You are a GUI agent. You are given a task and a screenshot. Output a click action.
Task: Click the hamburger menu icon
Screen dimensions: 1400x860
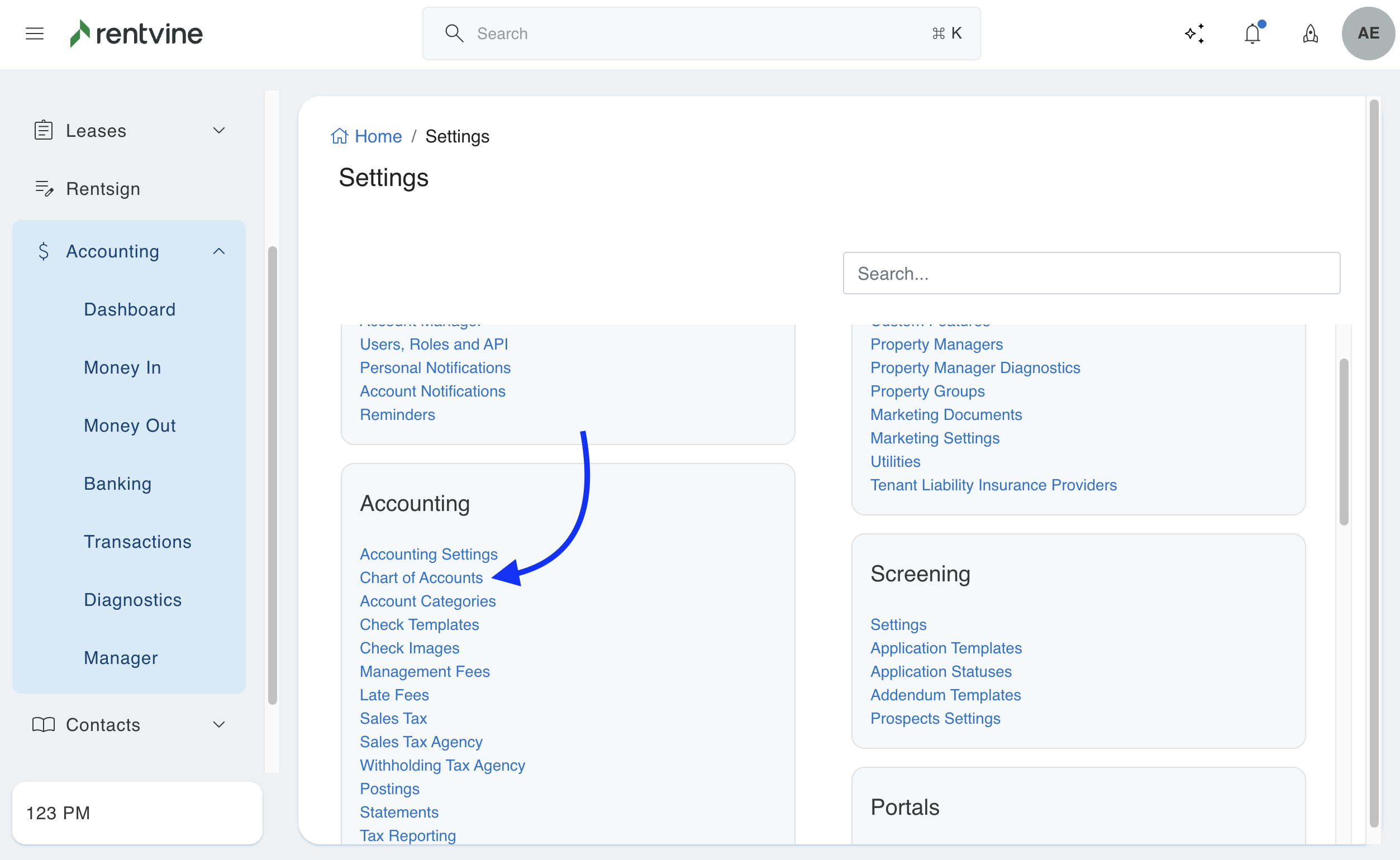[x=35, y=34]
